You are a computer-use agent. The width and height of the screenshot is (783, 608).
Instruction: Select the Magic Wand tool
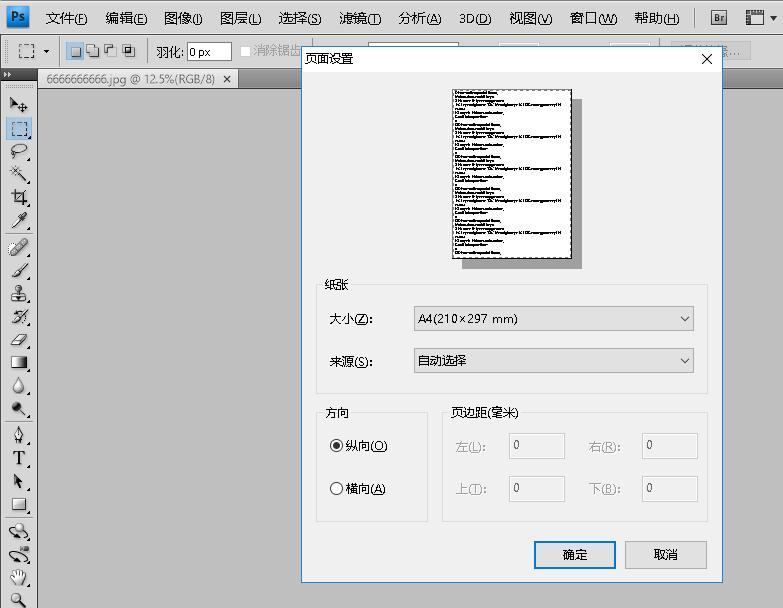19,174
